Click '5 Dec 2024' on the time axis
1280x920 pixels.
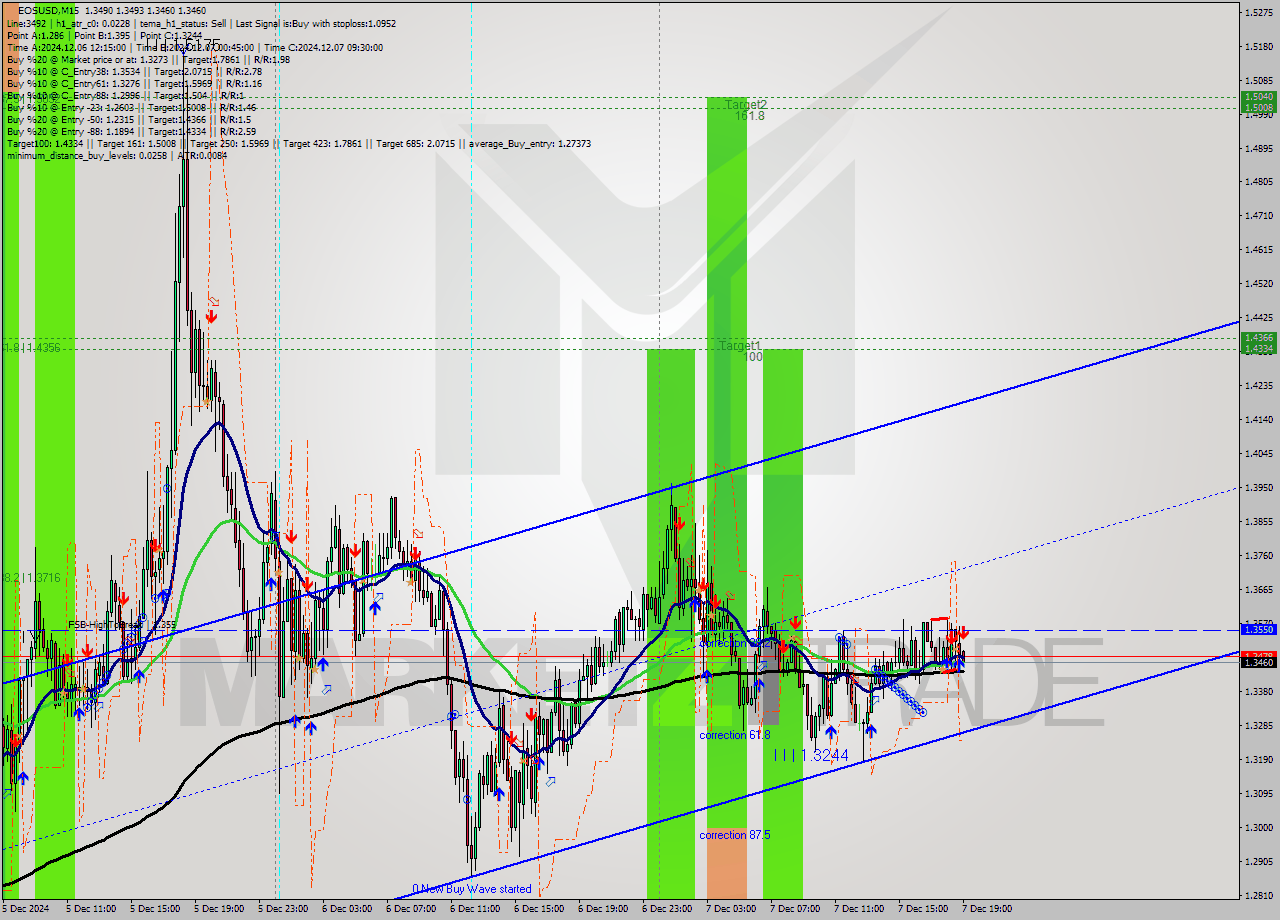[25, 909]
